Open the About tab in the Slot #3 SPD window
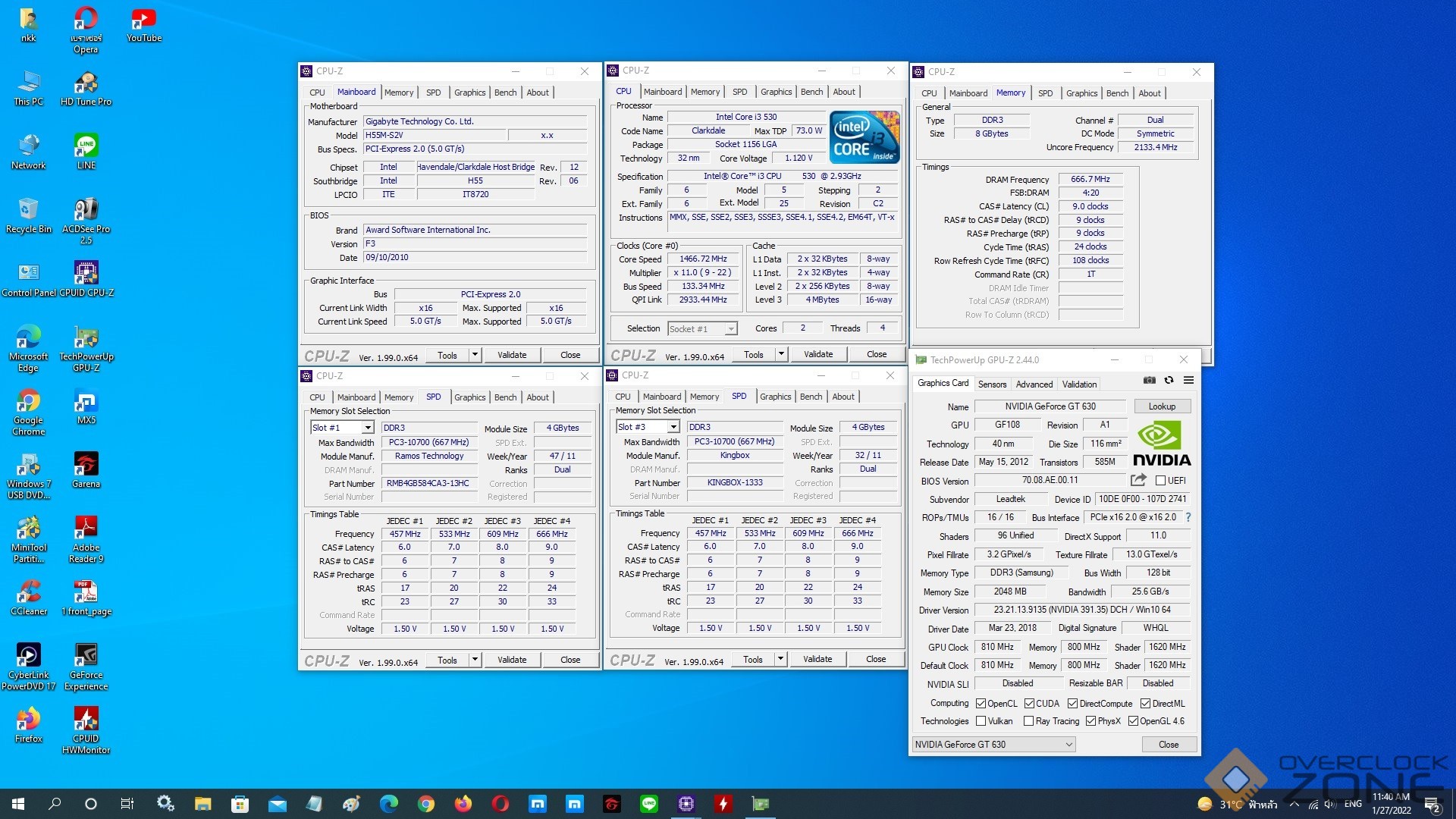 click(843, 397)
